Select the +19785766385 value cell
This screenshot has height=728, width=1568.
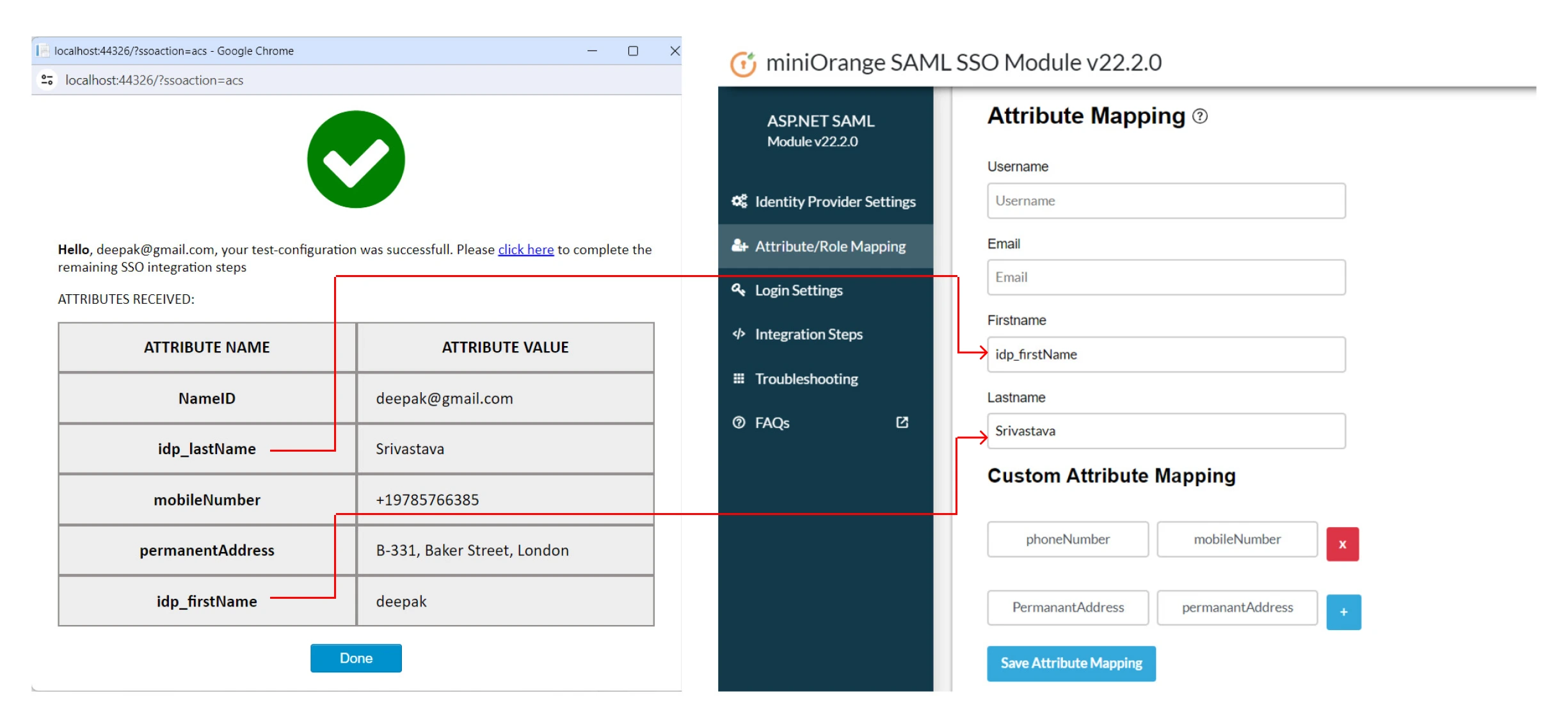505,500
